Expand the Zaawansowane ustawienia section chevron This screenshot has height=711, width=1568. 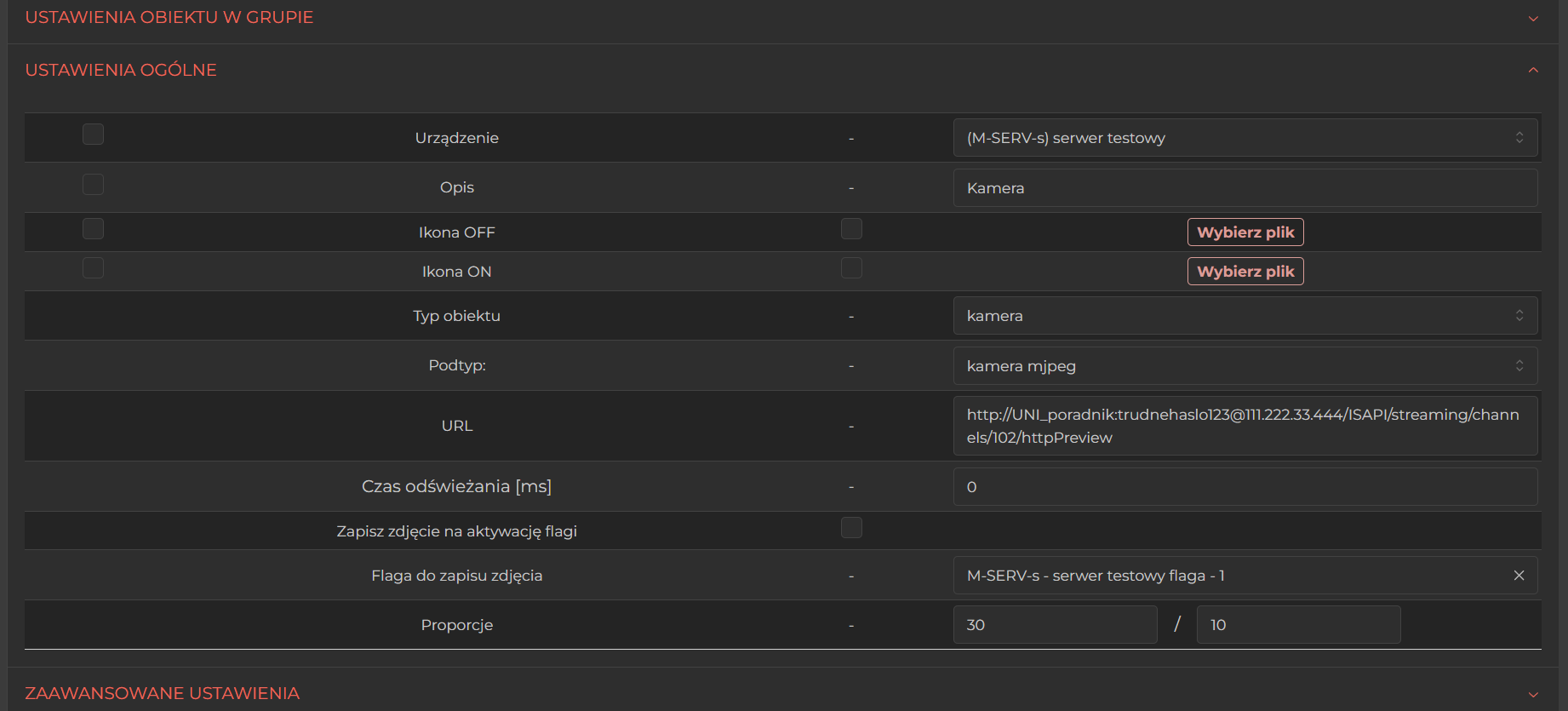click(1533, 694)
